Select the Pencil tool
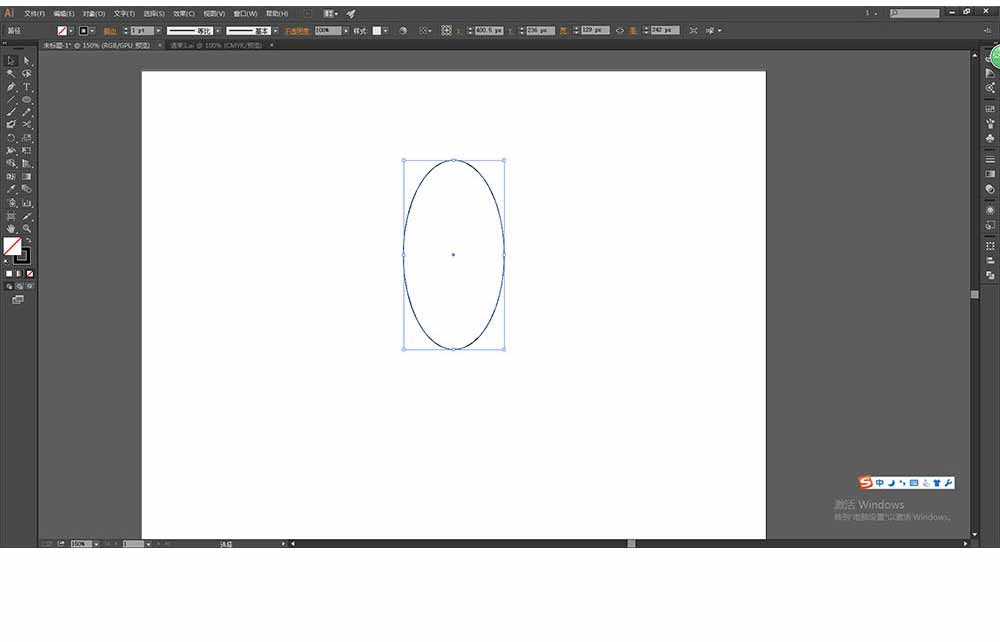 [27, 112]
